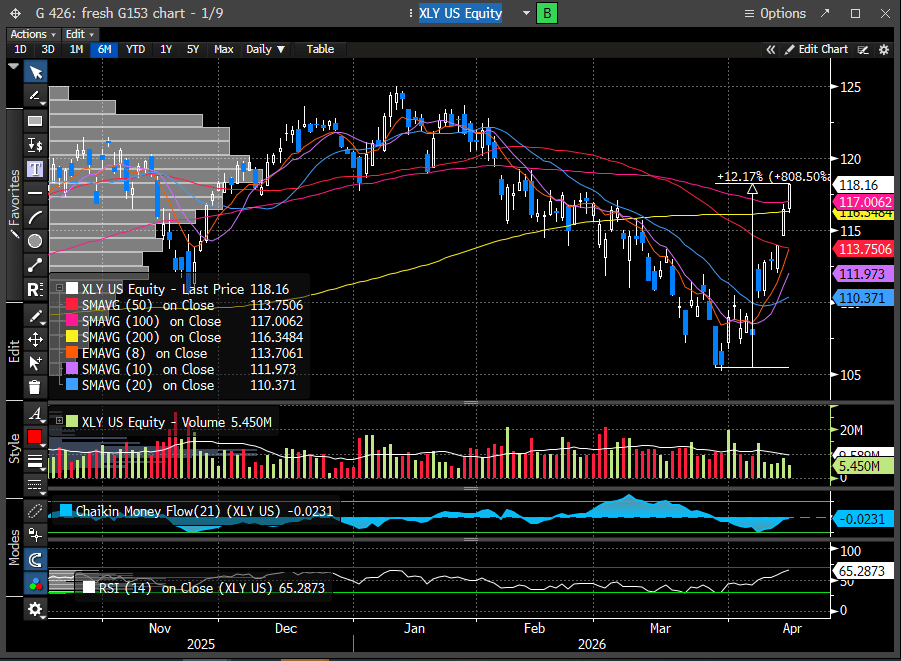Click the 65.2873 RSI axis label
901x661 pixels.
coord(863,571)
